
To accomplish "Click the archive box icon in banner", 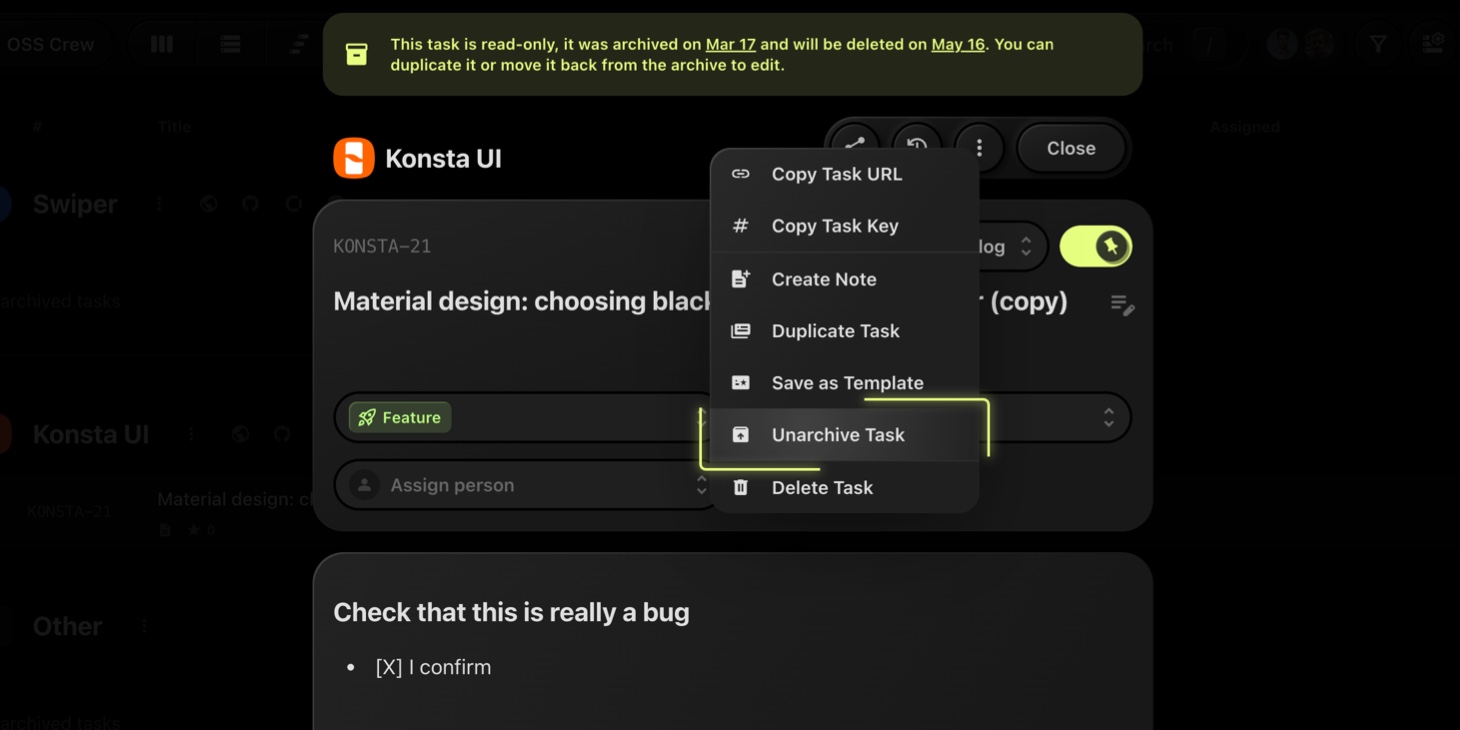I will point(356,54).
